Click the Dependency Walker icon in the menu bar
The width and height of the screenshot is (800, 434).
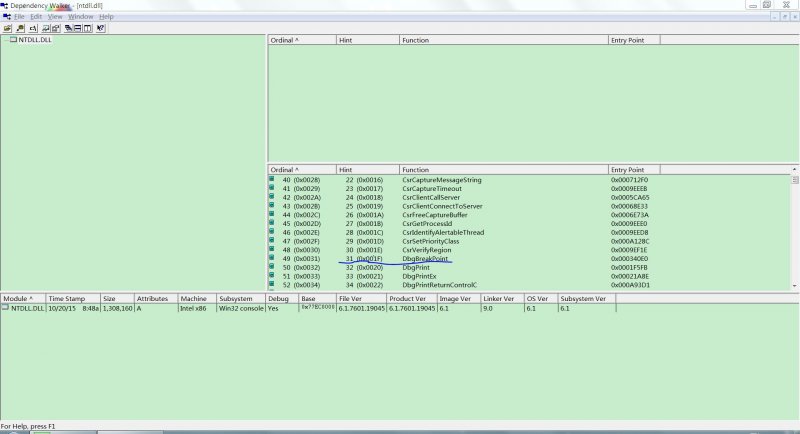(7, 16)
